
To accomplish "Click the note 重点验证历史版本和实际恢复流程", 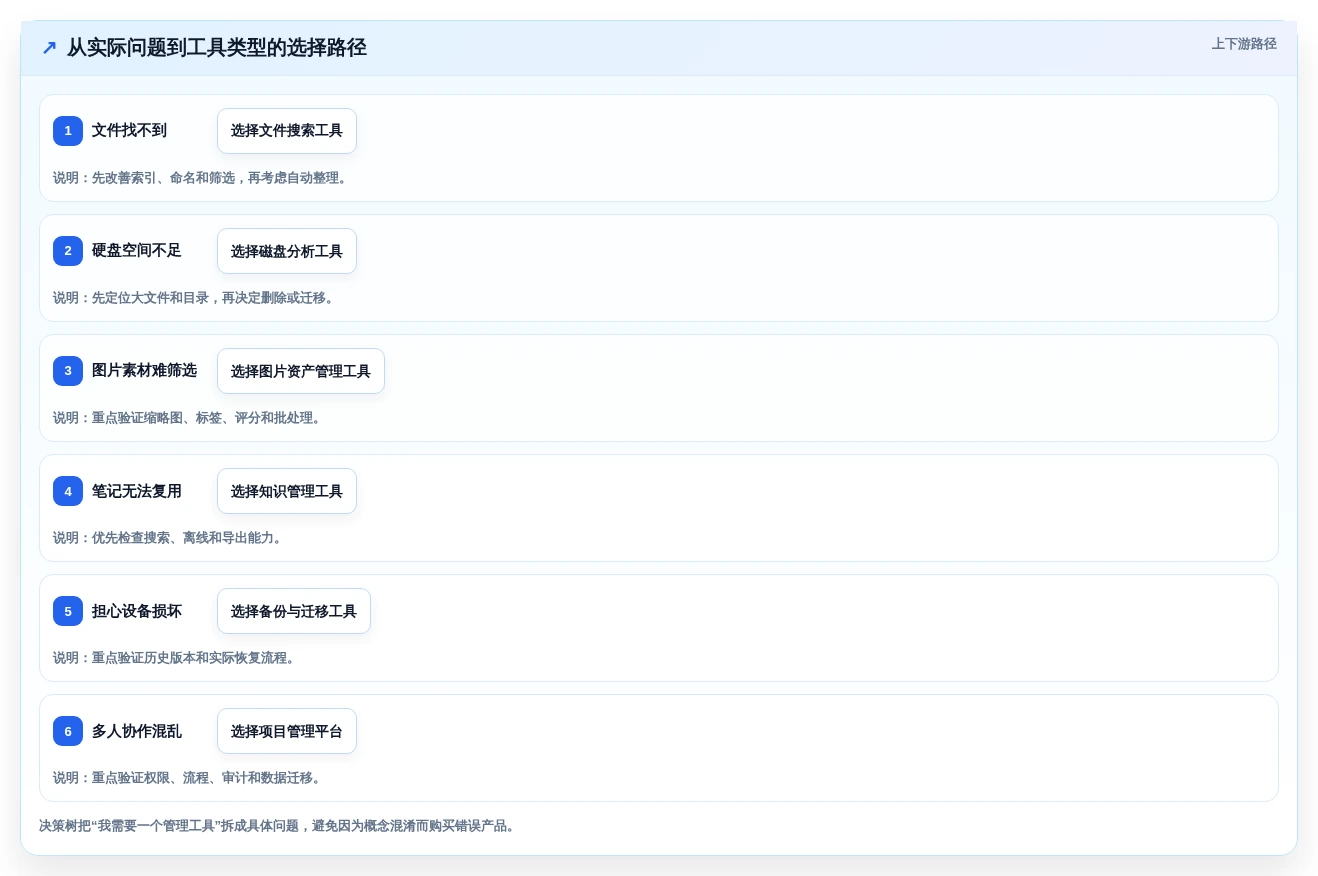I will pos(174,658).
